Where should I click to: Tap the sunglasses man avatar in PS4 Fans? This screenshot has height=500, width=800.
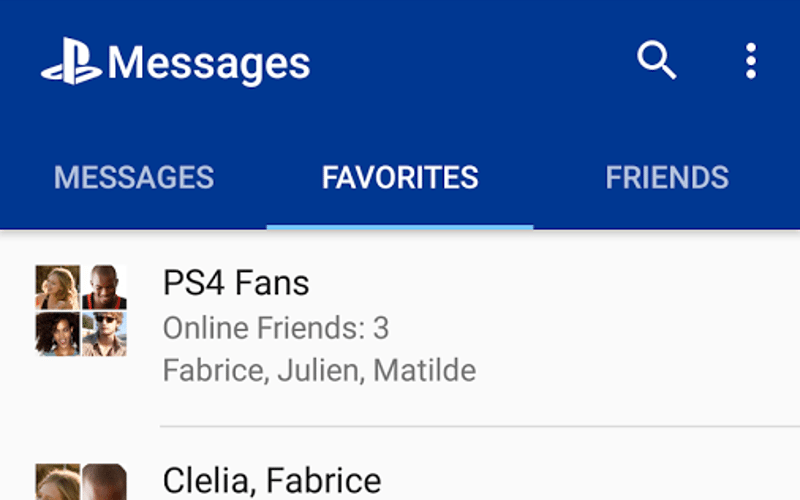104,334
